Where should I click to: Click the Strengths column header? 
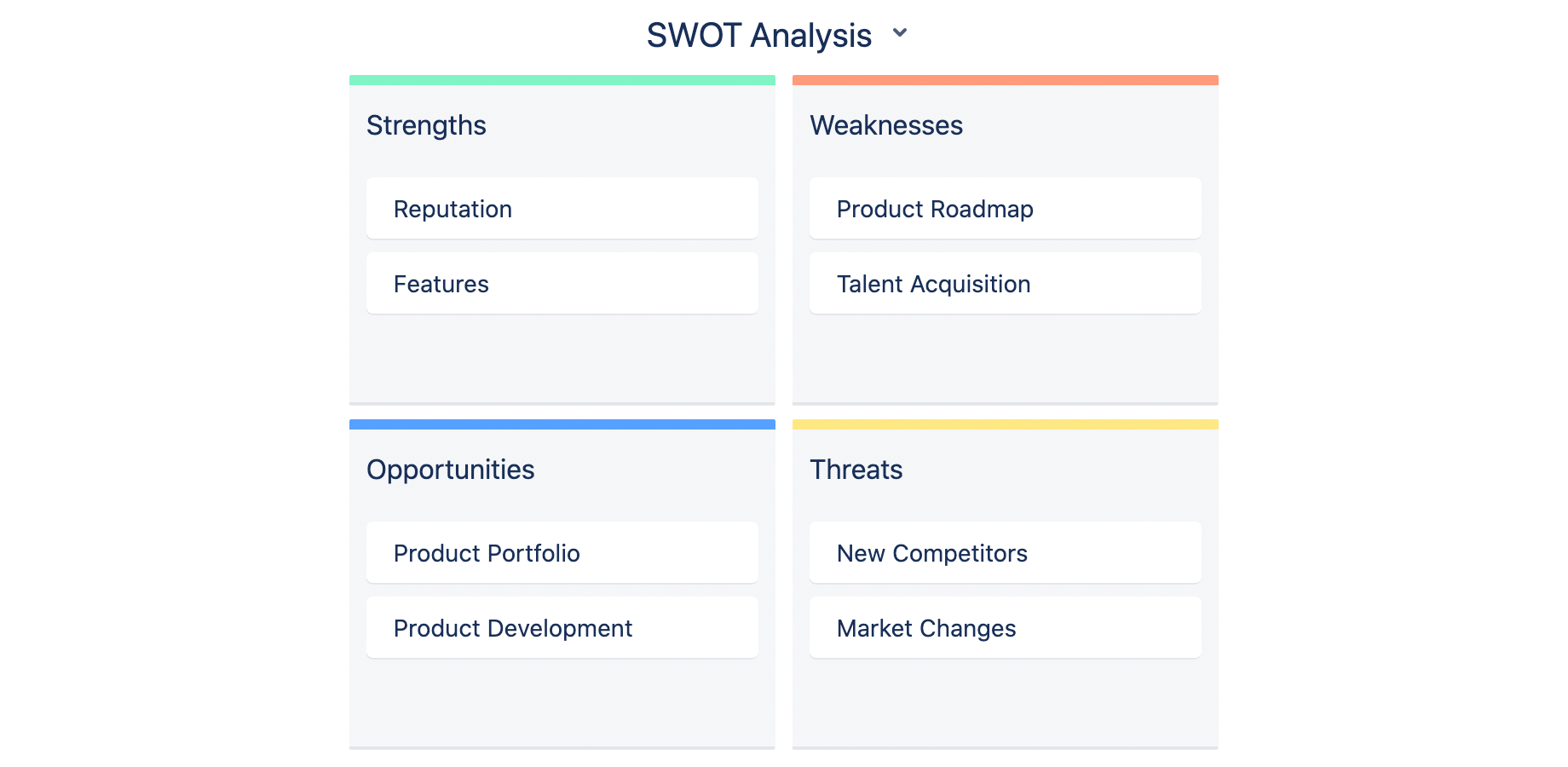tap(426, 125)
